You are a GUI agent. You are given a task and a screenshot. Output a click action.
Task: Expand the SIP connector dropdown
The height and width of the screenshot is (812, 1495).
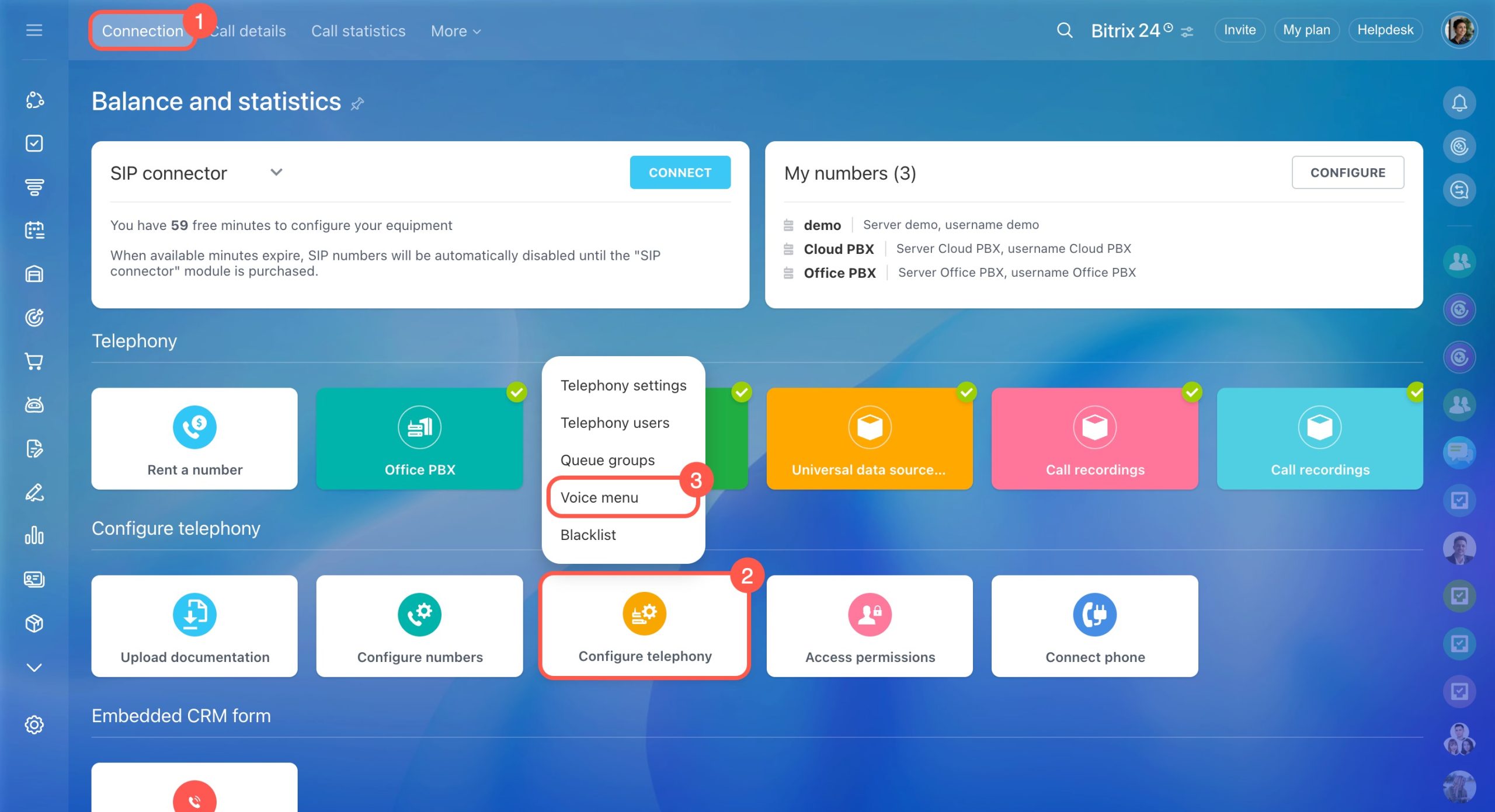(276, 172)
